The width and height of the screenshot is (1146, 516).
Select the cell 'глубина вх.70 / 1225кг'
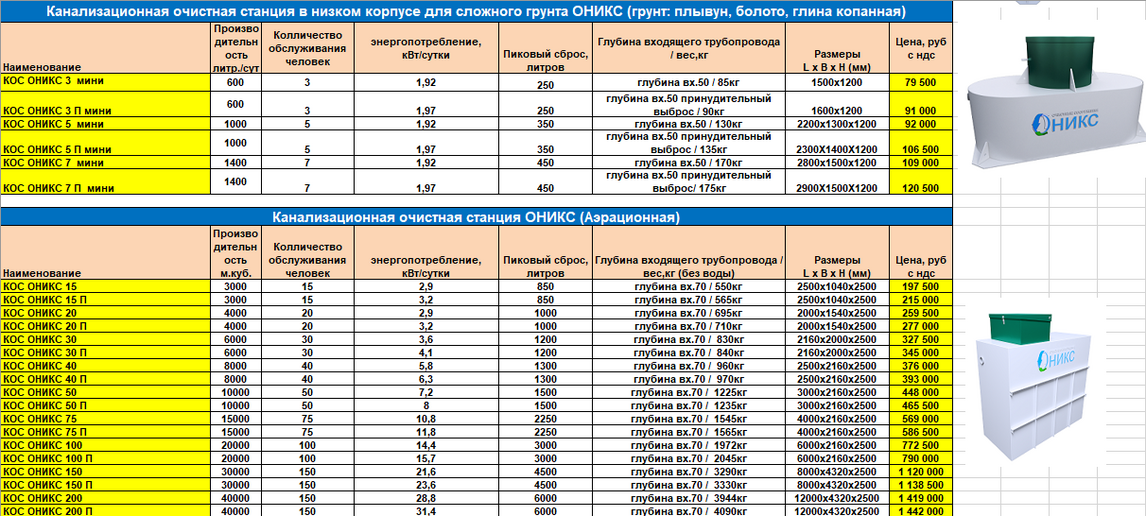coord(689,392)
